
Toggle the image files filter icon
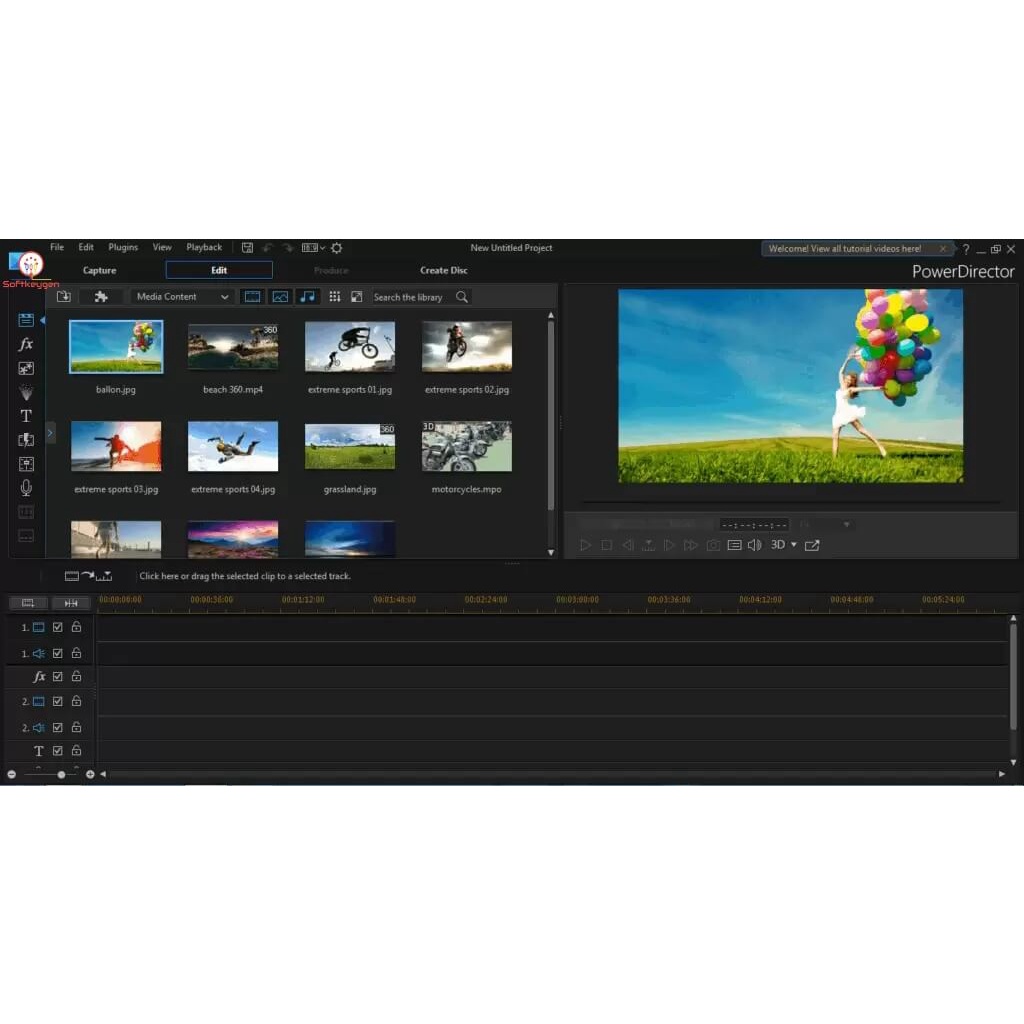coord(280,296)
